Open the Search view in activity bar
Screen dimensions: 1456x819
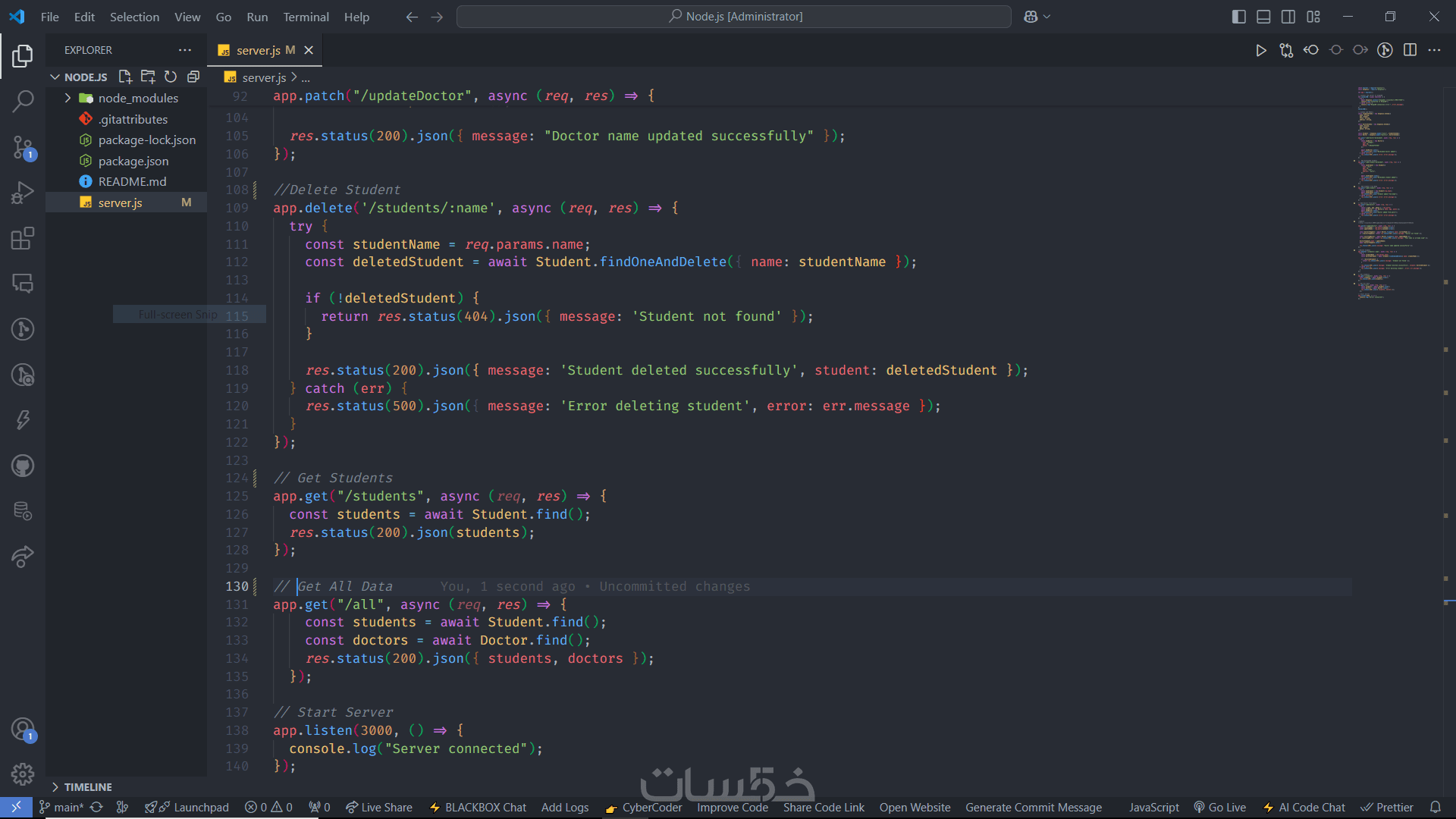(x=23, y=101)
